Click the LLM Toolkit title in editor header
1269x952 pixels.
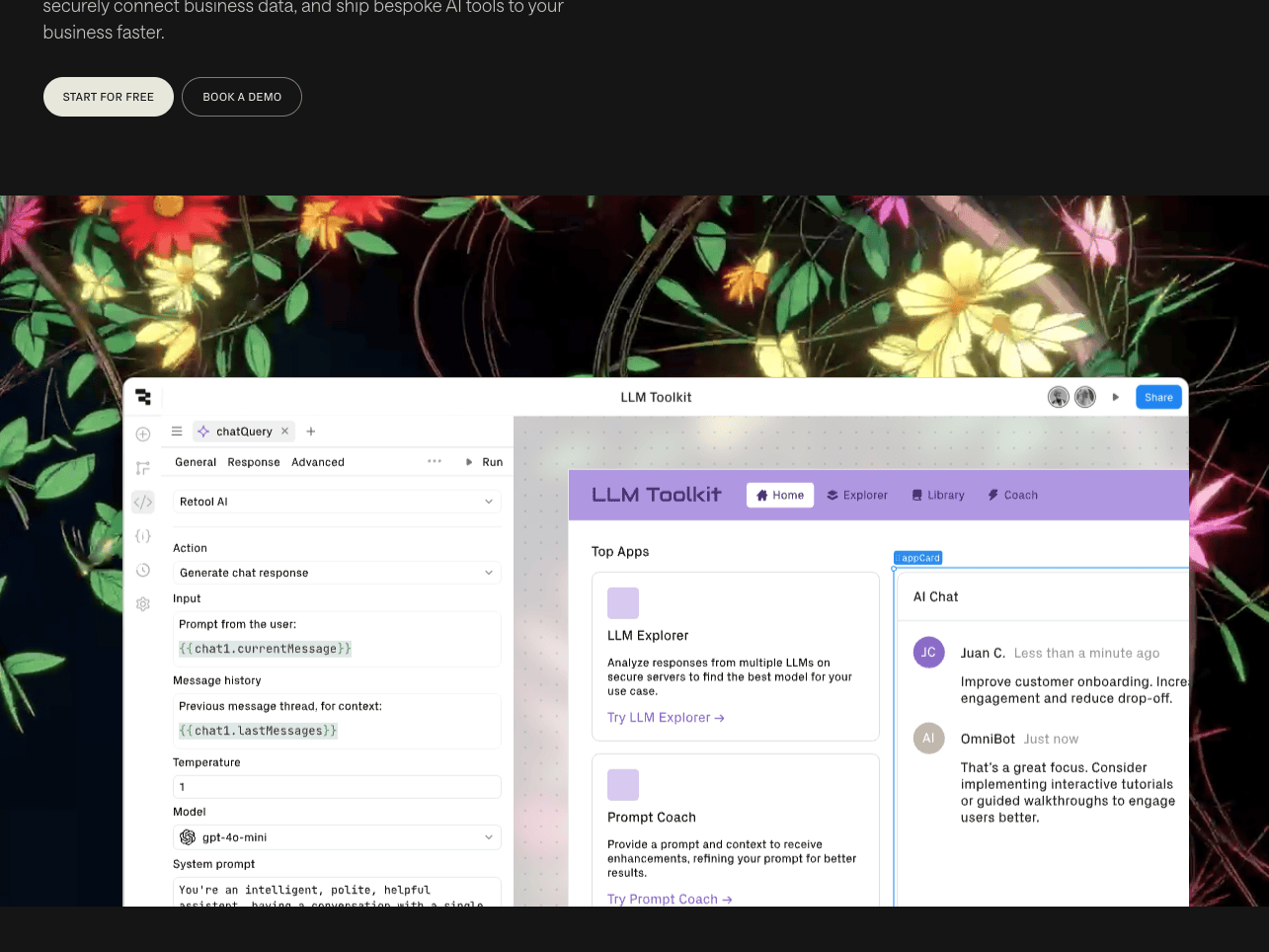coord(657,397)
